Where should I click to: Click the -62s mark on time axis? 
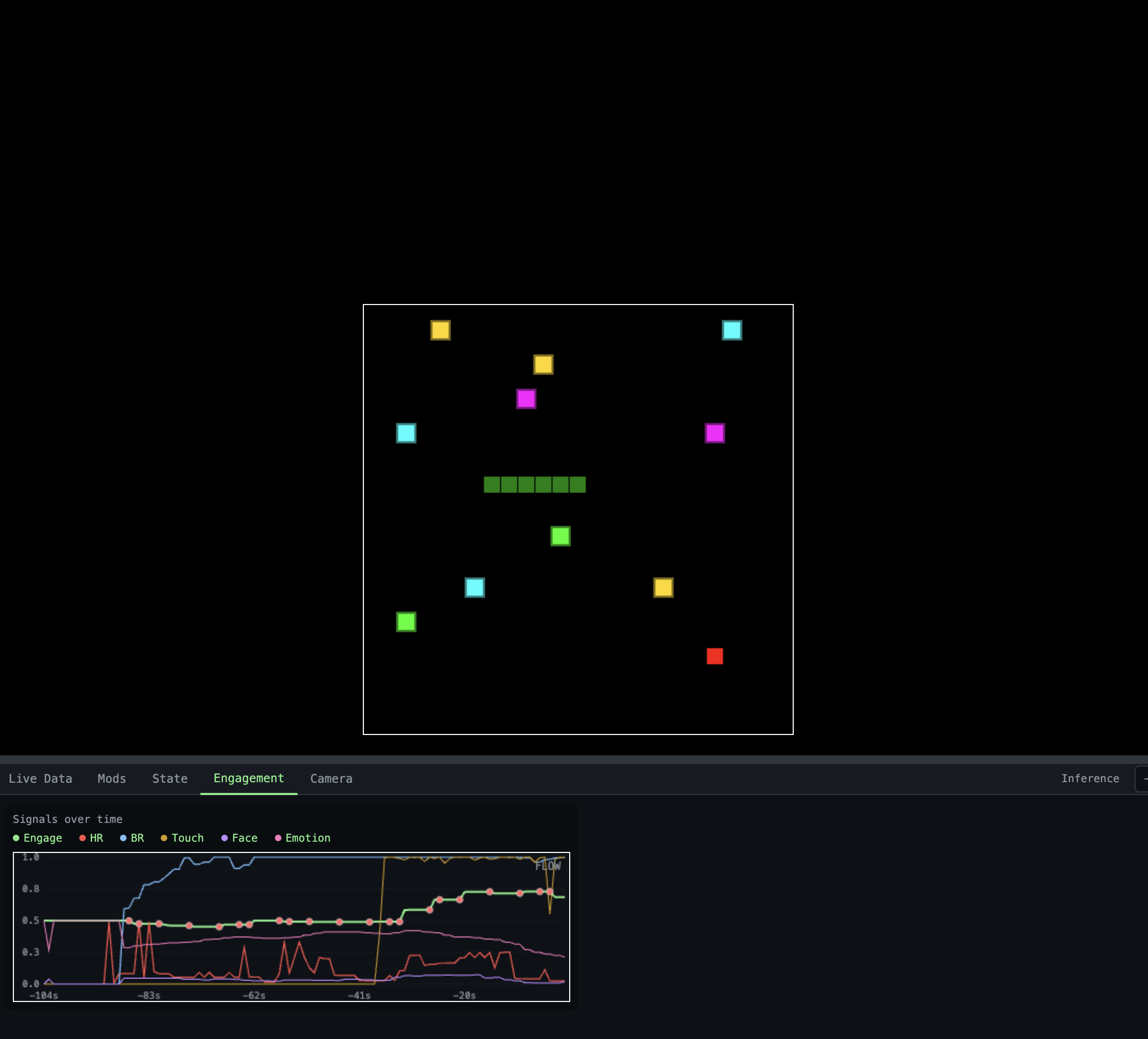(x=254, y=996)
